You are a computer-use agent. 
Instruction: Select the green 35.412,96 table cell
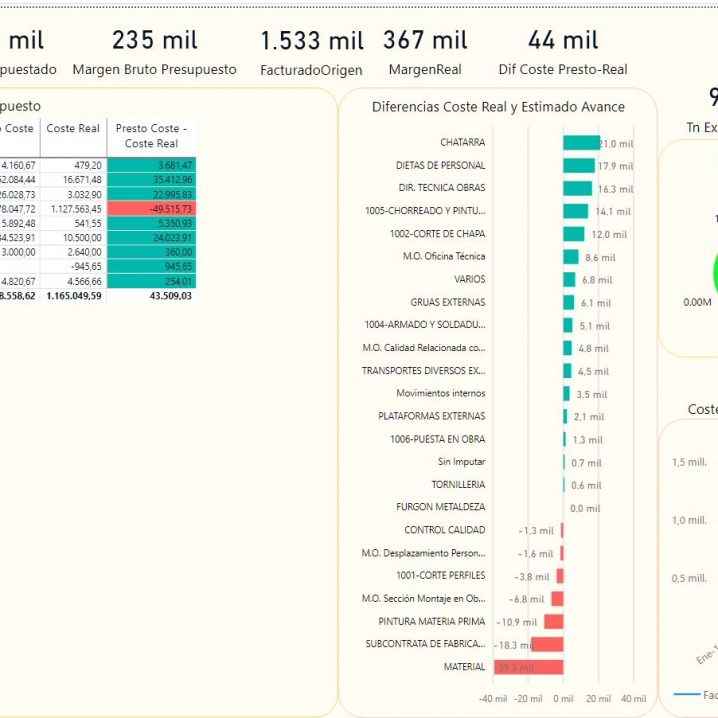152,180
